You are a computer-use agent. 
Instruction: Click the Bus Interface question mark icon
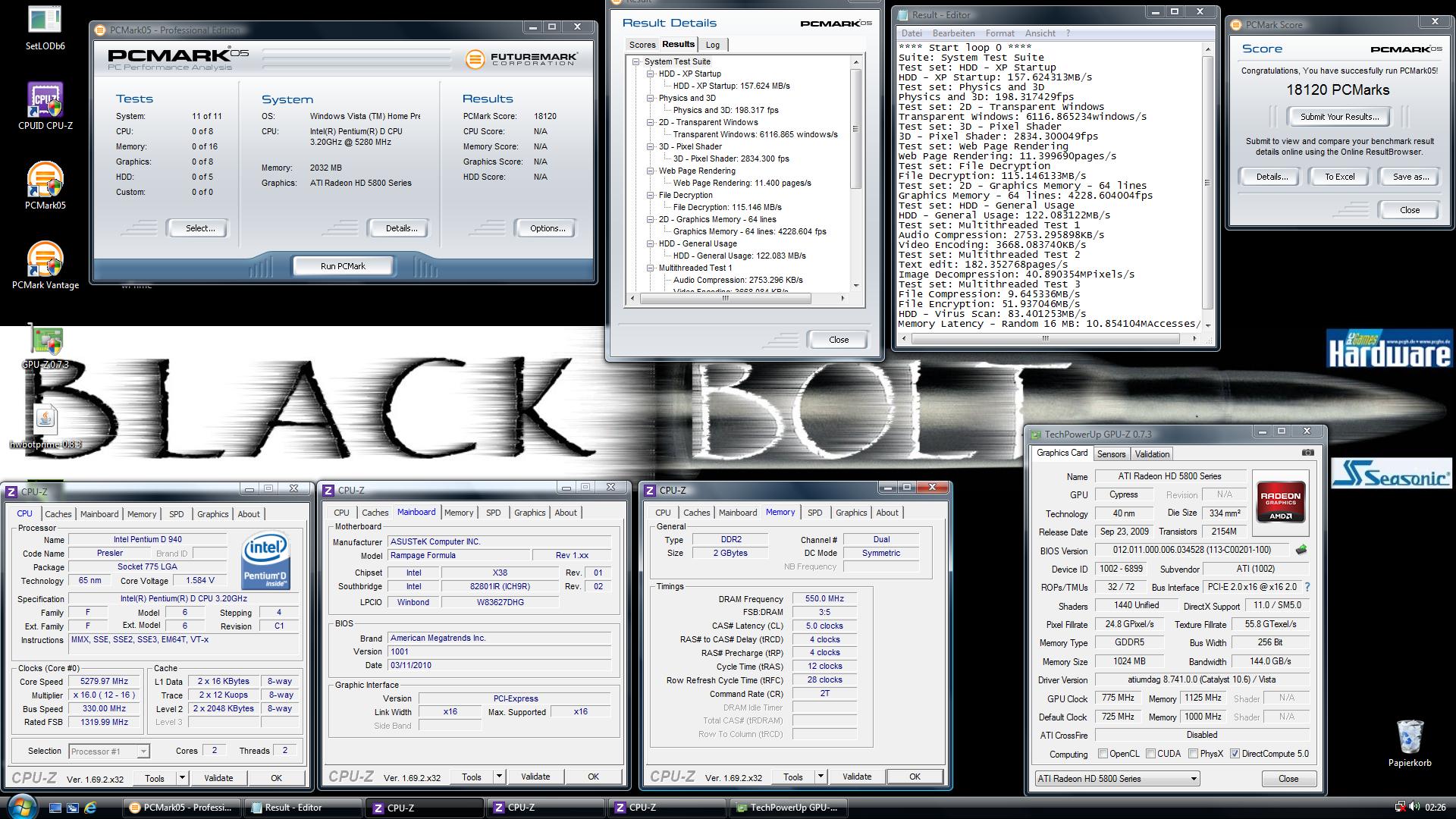tap(1307, 587)
